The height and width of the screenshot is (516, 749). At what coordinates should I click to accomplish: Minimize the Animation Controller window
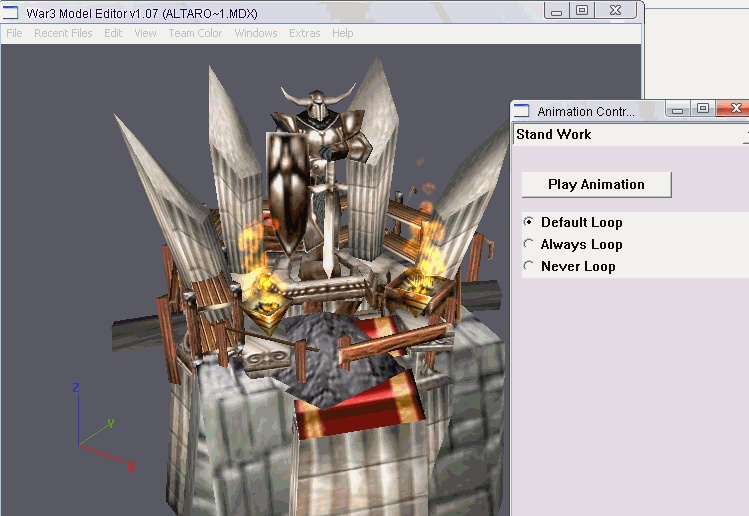point(677,109)
